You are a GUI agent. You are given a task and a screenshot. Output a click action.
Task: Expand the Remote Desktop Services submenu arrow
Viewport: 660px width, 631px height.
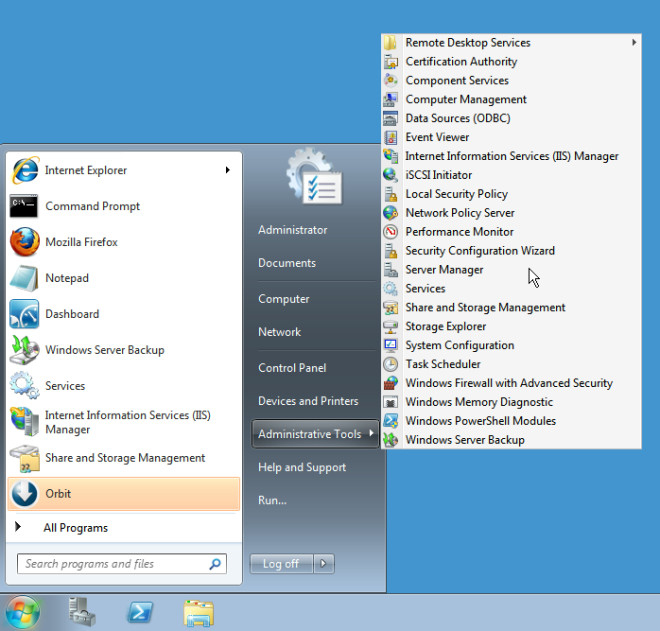(634, 43)
